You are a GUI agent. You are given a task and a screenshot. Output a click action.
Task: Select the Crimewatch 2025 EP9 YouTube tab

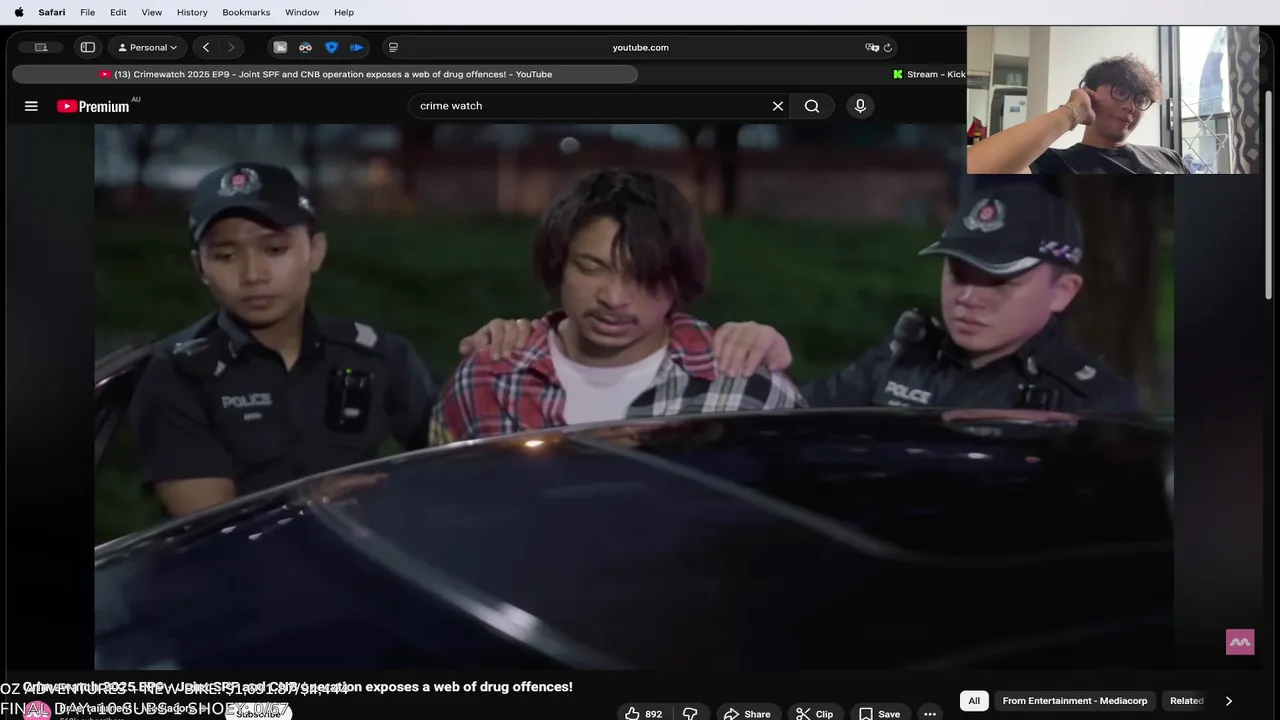pyautogui.click(x=325, y=74)
